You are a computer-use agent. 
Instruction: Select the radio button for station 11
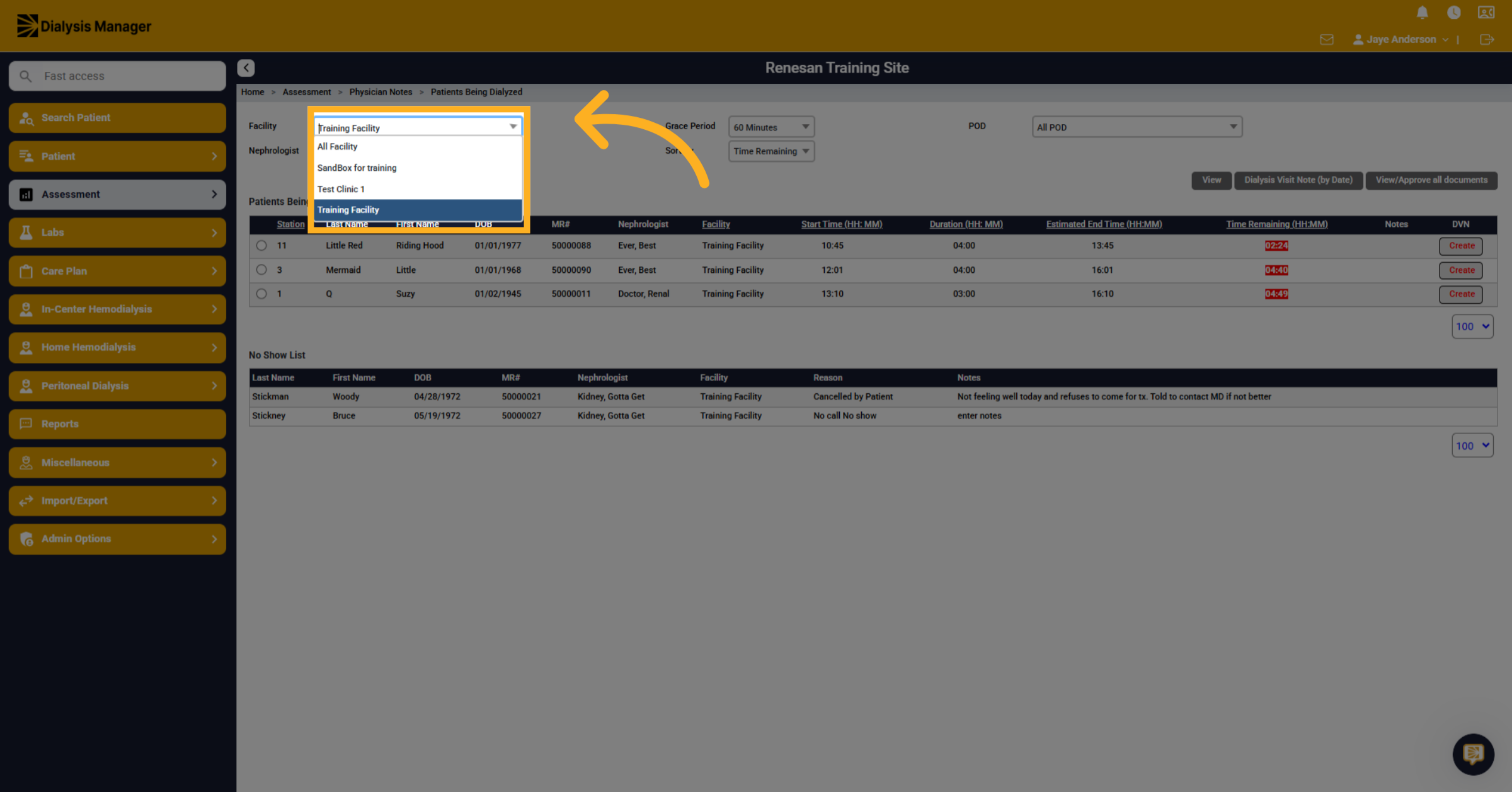point(261,246)
